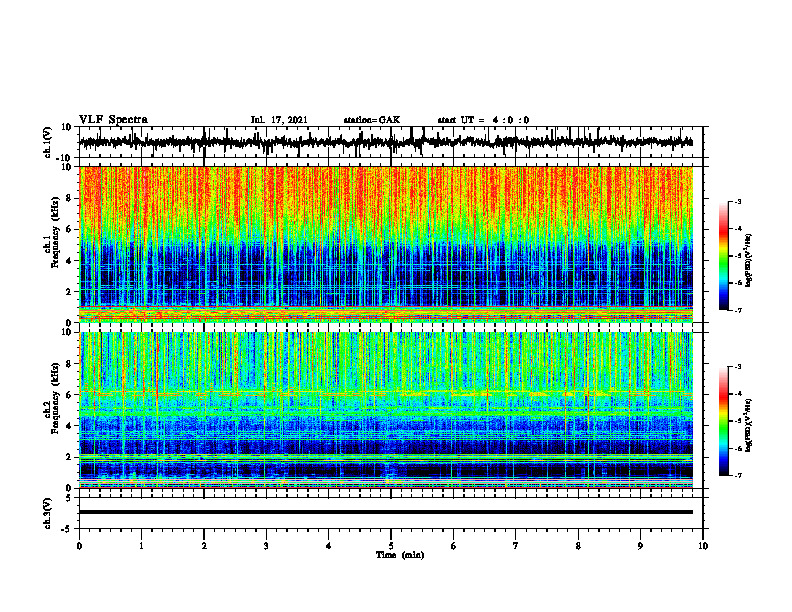The width and height of the screenshot is (792, 612).
Task: Click the ch.2 color bar log(PSD) label
Action: pyautogui.click(x=749, y=425)
